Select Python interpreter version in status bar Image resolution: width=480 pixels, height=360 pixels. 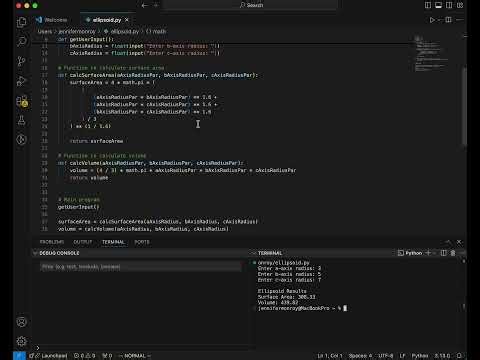click(442, 356)
